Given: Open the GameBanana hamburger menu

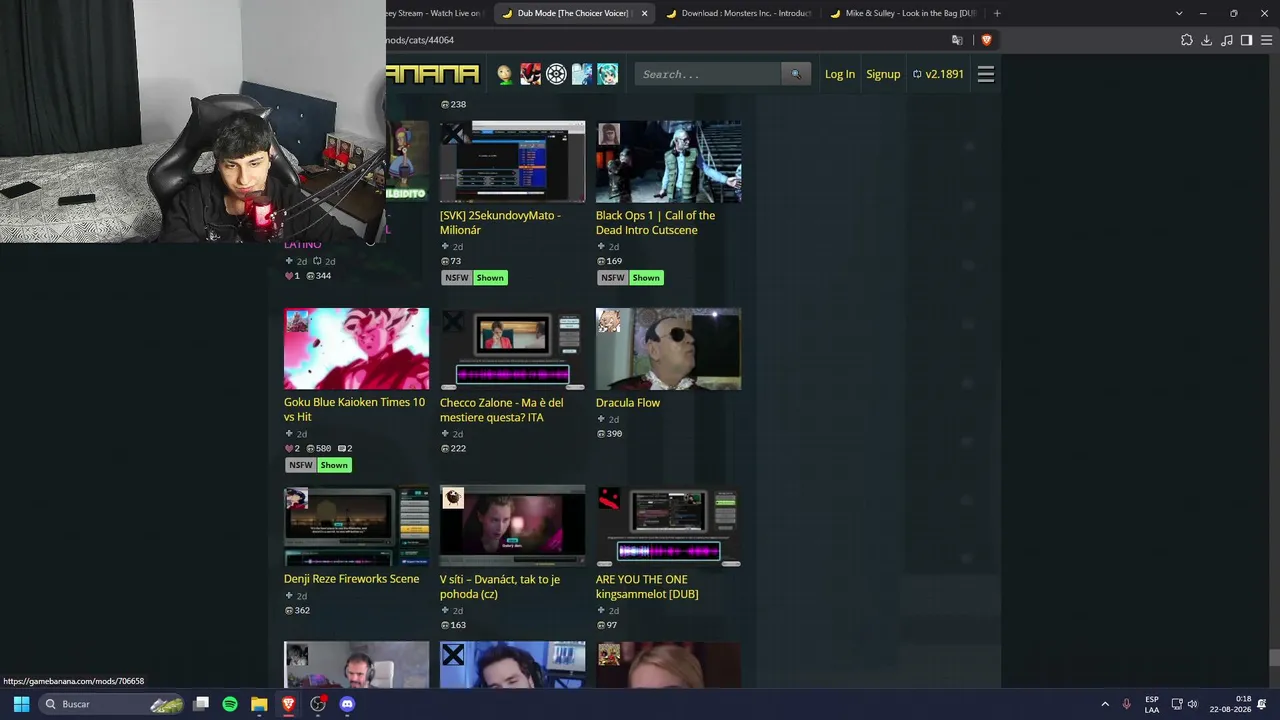Looking at the screenshot, I should [x=986, y=74].
